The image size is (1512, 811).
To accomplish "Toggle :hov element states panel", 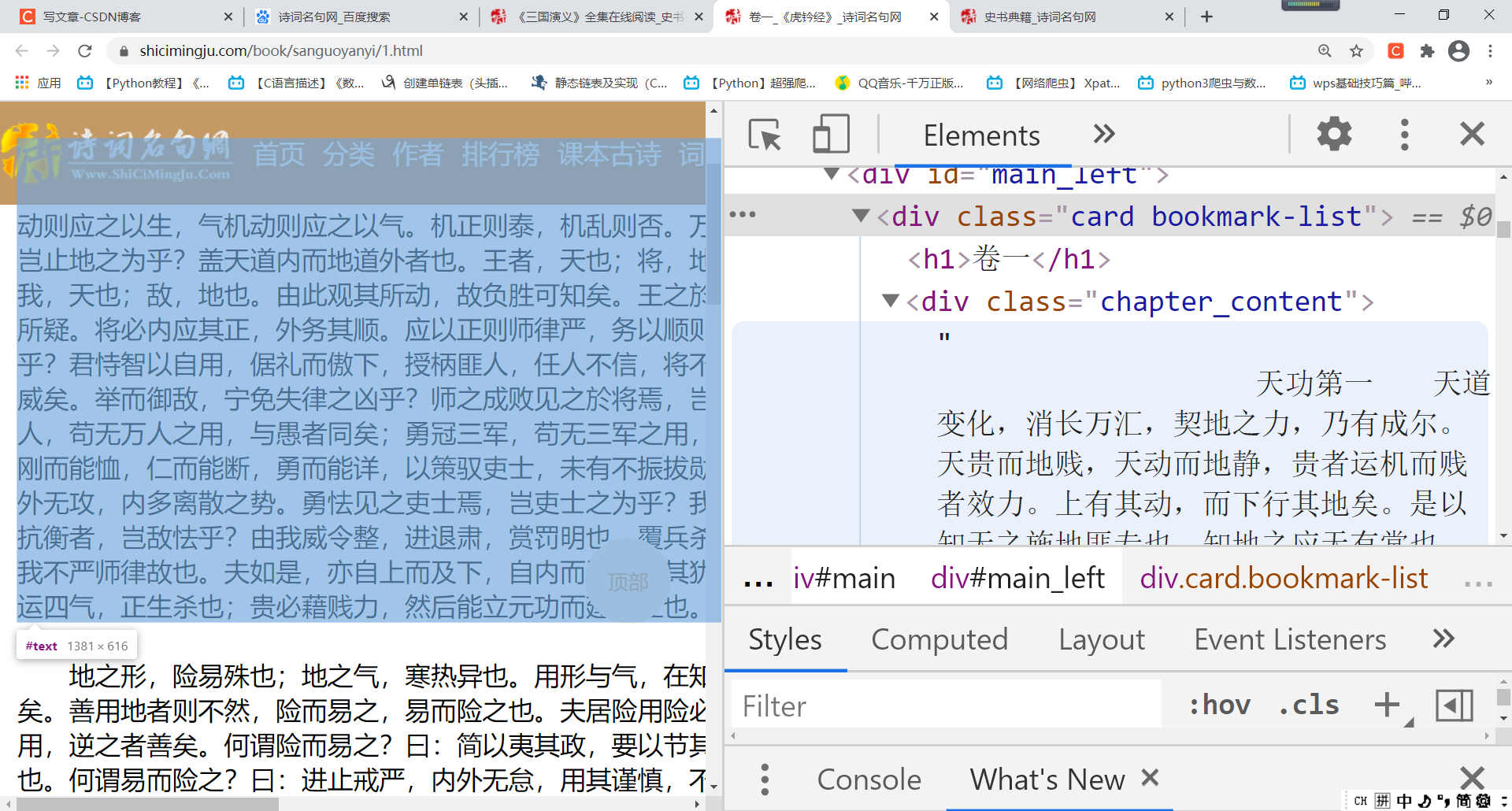I will (x=1220, y=705).
